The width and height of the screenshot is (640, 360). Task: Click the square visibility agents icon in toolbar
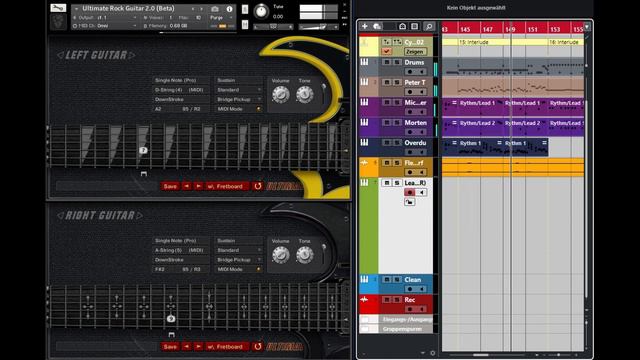pos(415,27)
